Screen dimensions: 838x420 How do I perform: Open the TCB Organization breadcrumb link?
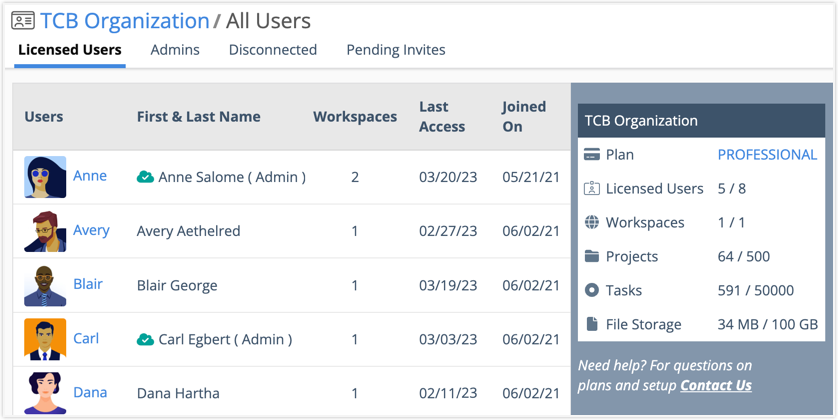coord(125,21)
